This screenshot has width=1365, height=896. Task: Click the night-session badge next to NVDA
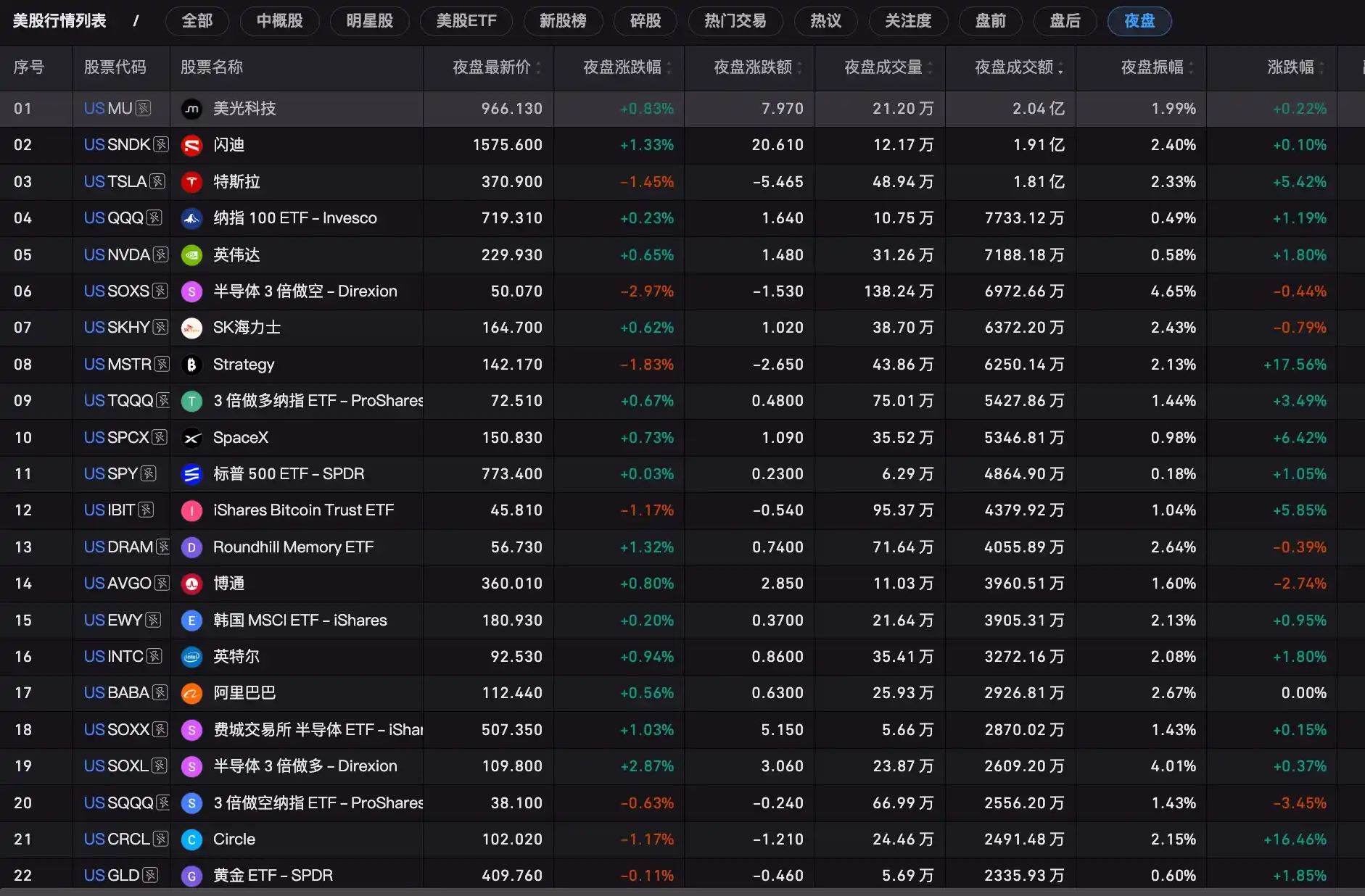tap(161, 255)
